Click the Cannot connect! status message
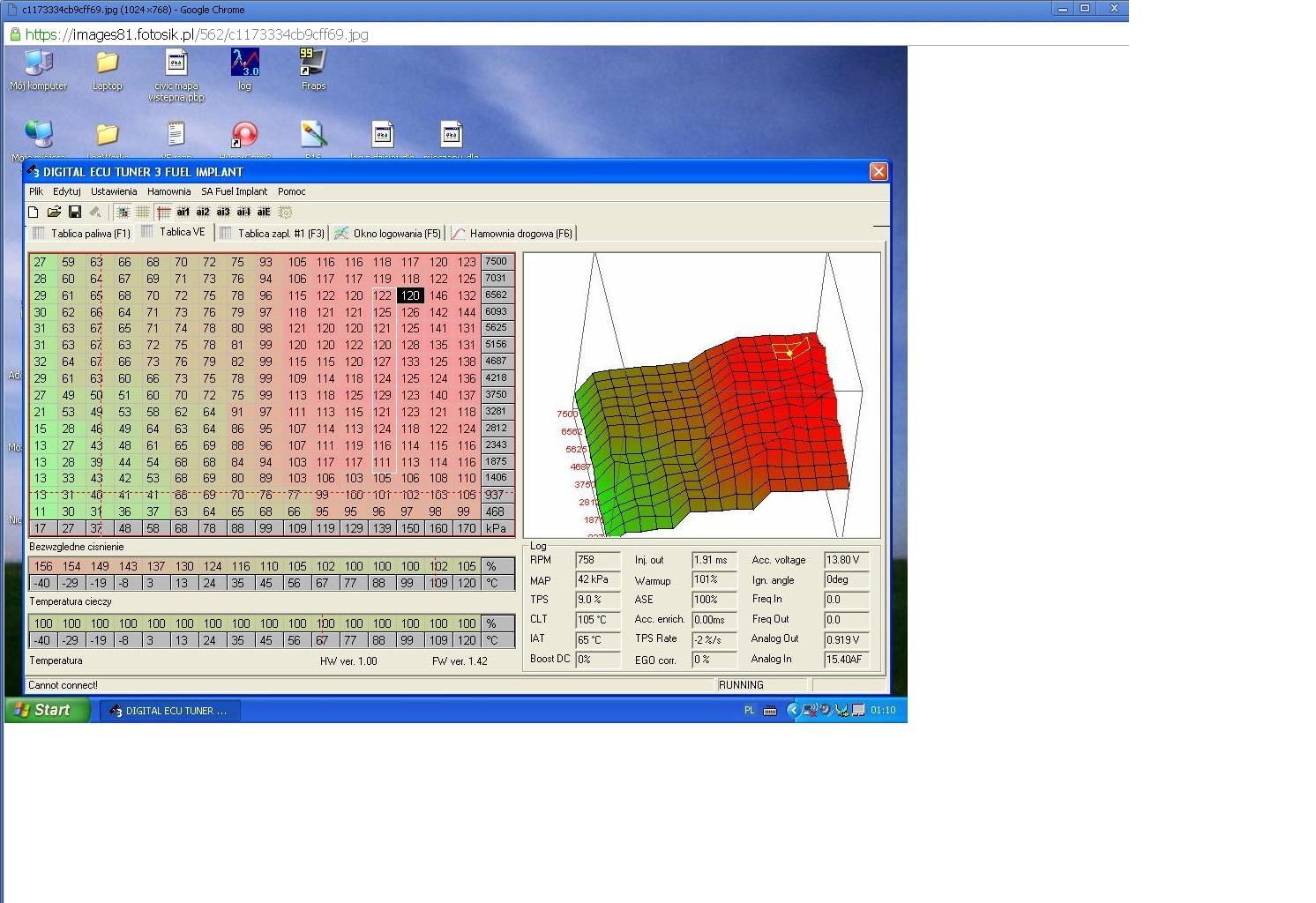The image size is (1316, 903). [x=64, y=685]
